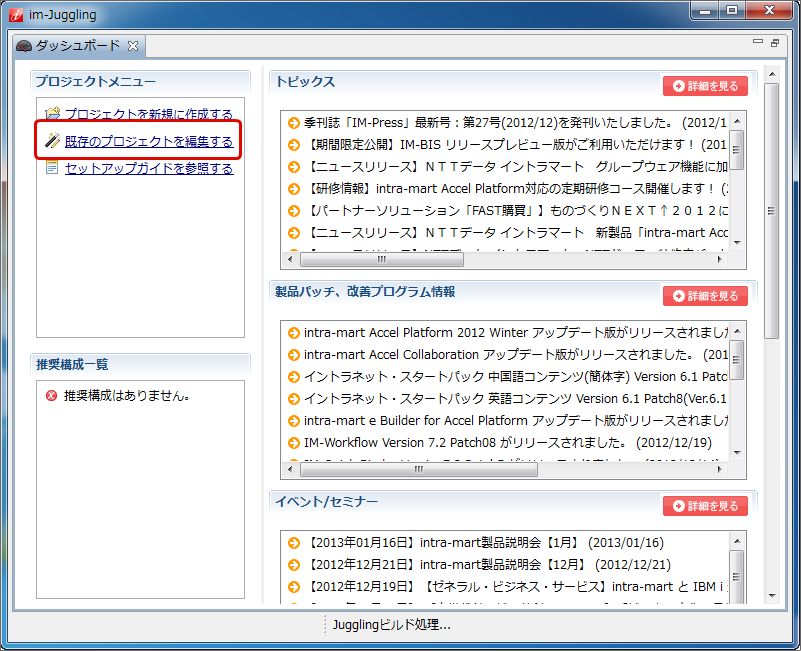Select intra-mart Accel Collaboration アップデート版 entry
Image resolution: width=801 pixels, height=651 pixels.
(x=516, y=355)
